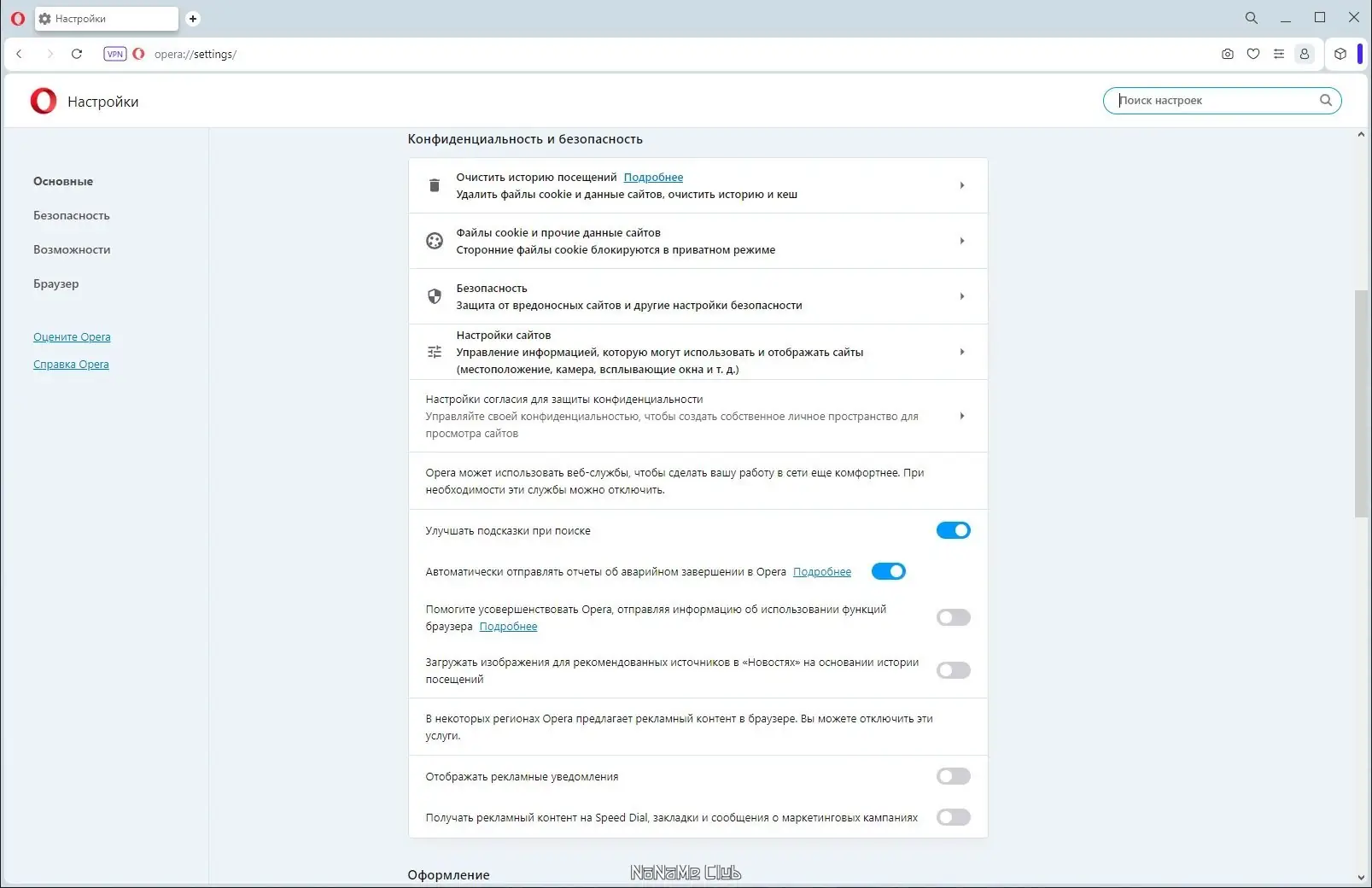Click the 'Конфиденциальность и безопасность' heading

tap(525, 139)
